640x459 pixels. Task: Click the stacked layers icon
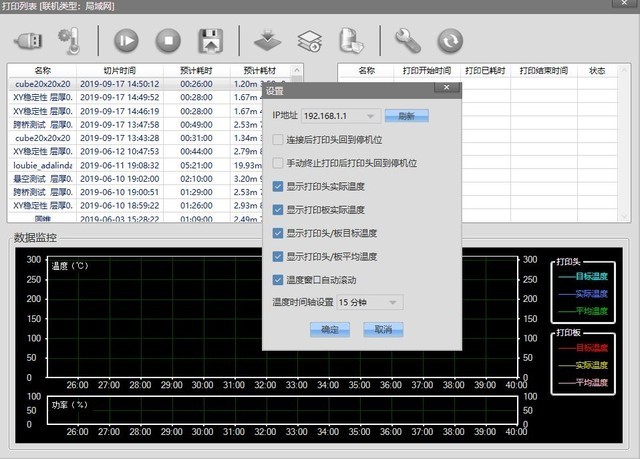pos(309,41)
